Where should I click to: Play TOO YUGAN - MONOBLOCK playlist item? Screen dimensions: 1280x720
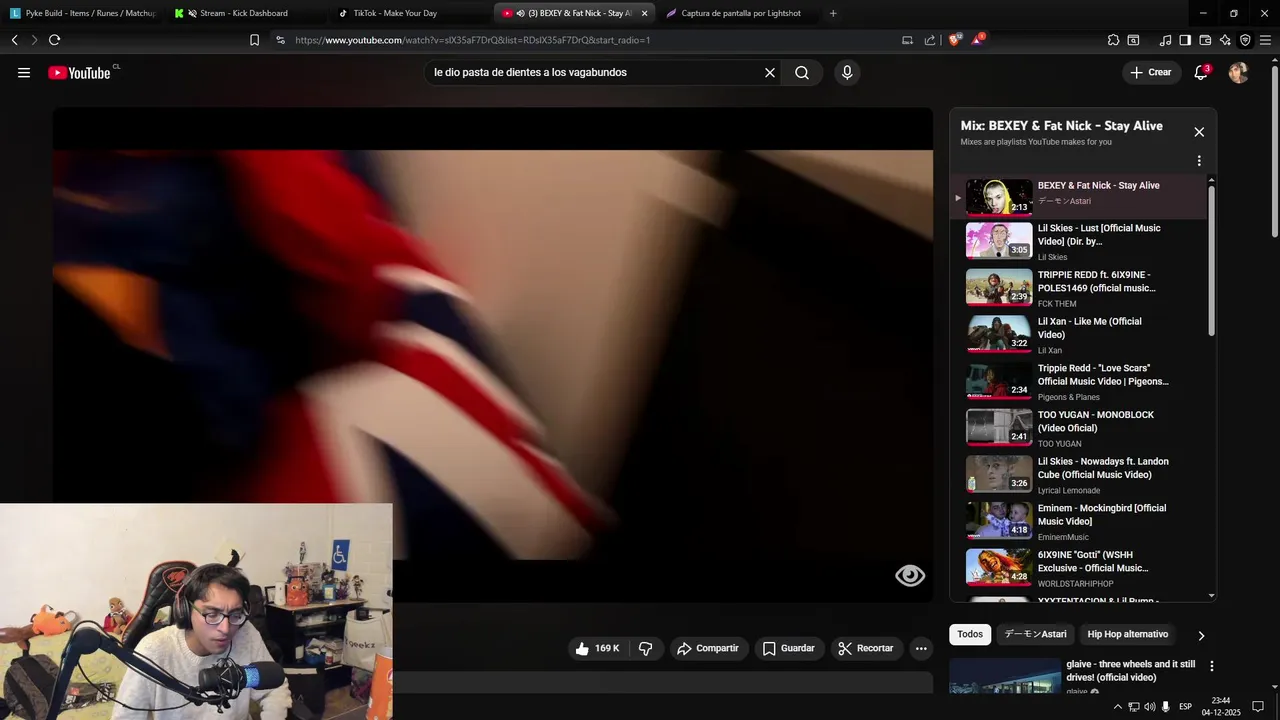click(x=1079, y=428)
